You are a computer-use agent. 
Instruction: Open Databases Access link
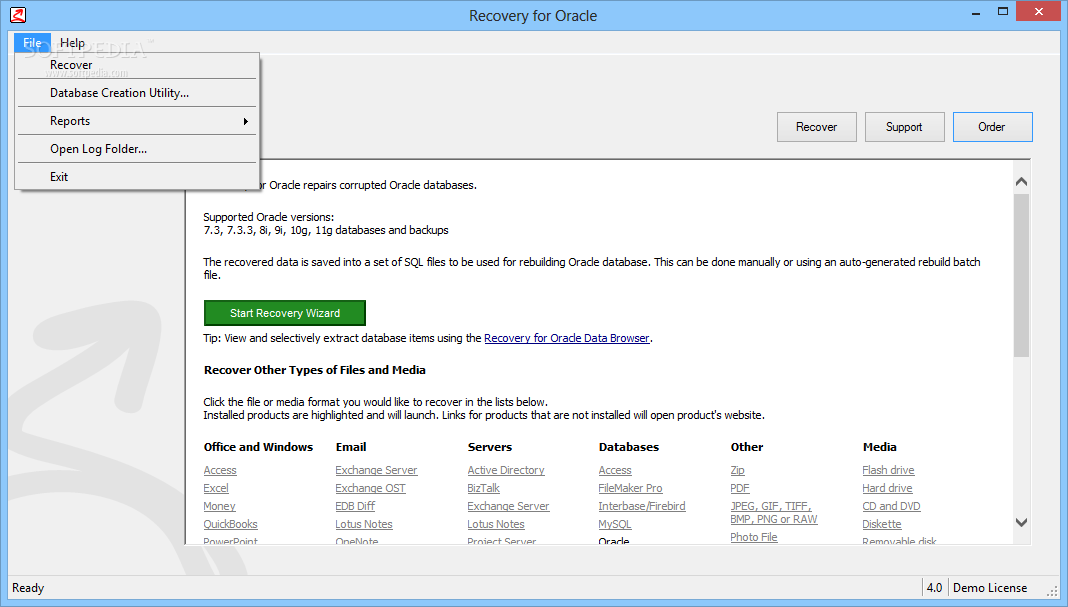coord(615,470)
